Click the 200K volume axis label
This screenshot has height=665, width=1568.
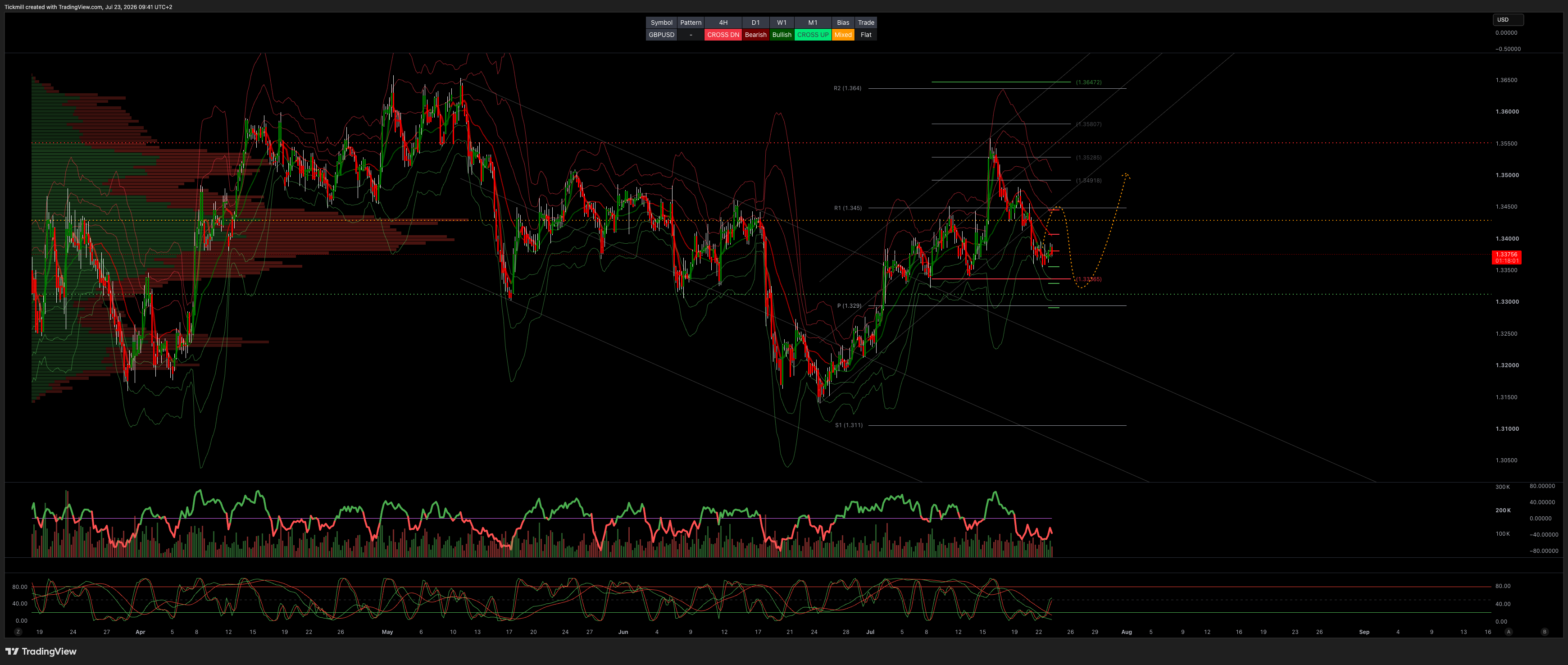(1503, 510)
